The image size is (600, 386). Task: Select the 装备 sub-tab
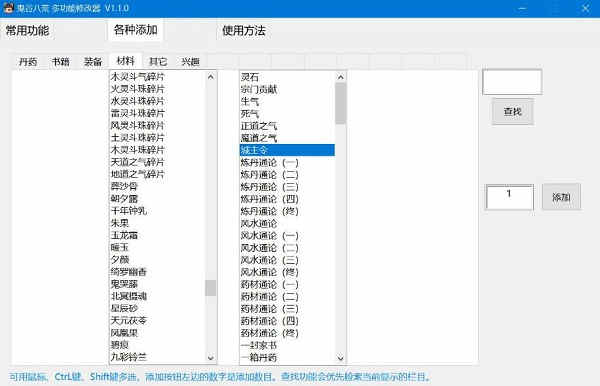[93, 62]
